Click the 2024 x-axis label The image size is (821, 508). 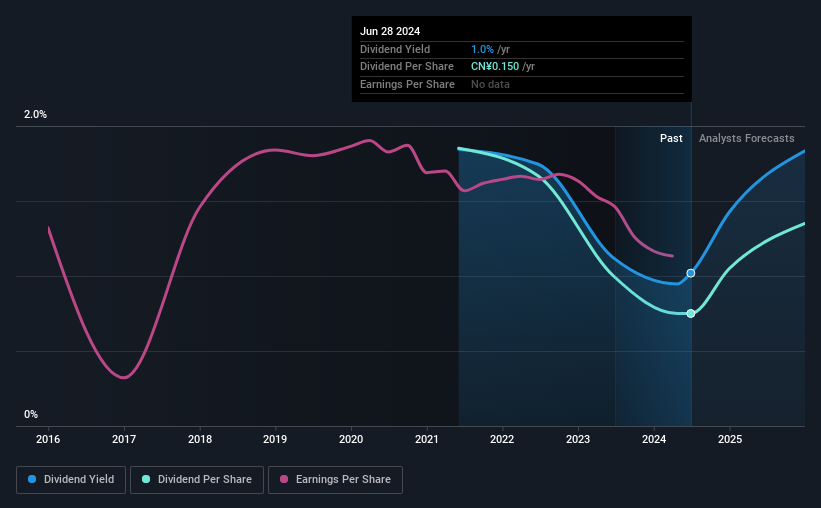click(654, 439)
